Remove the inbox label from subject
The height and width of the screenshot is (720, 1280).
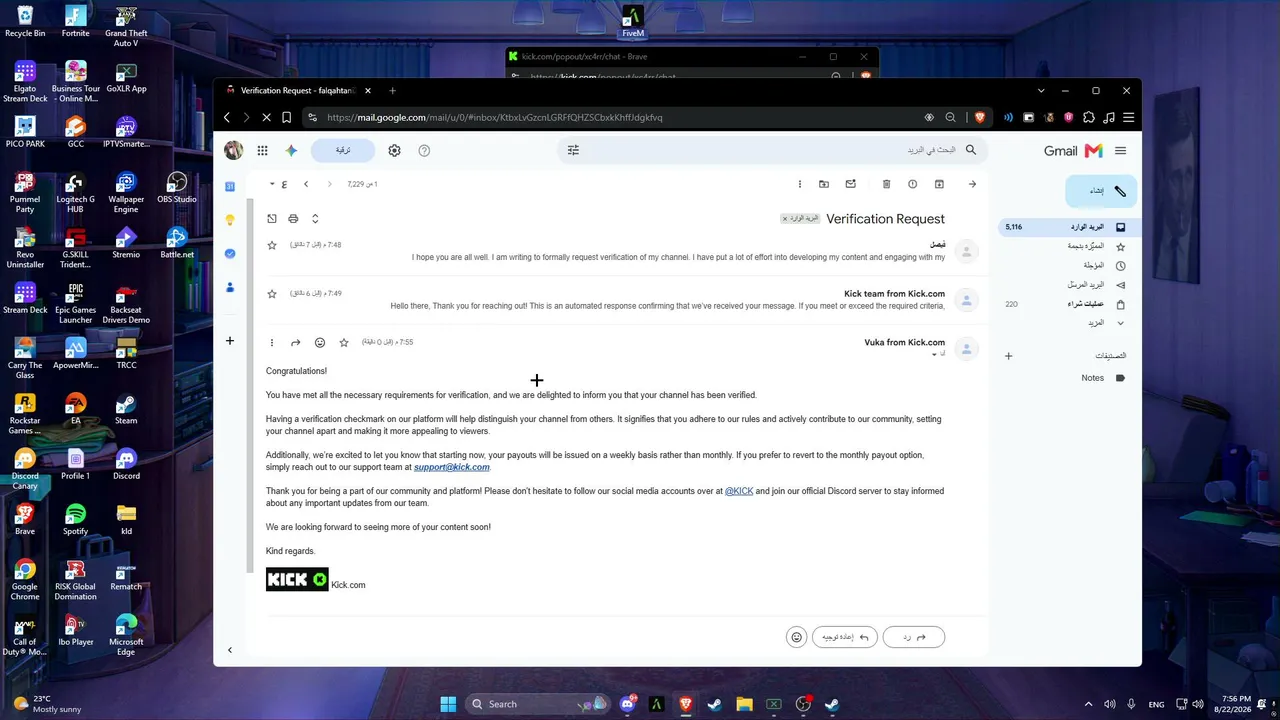pos(785,218)
